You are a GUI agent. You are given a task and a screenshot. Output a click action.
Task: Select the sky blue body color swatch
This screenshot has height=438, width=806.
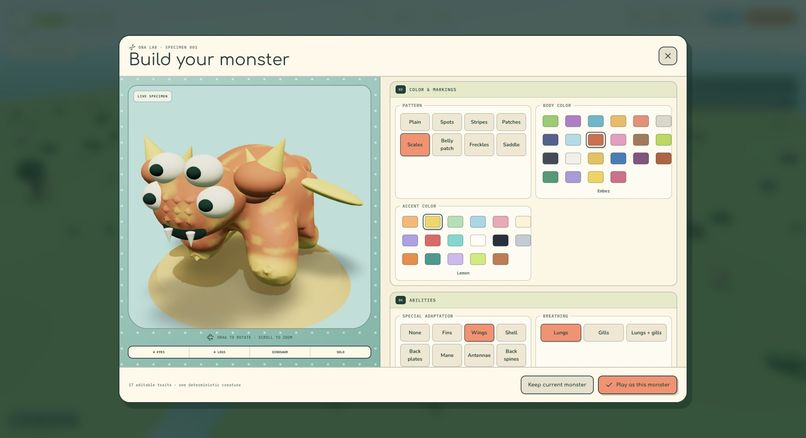[x=595, y=121]
